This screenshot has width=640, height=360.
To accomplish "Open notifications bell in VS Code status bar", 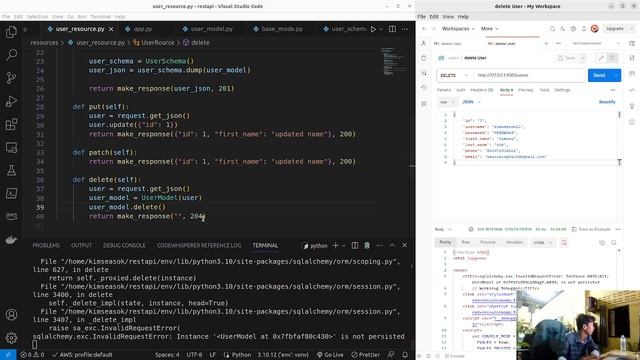I will pyautogui.click(x=405, y=355).
